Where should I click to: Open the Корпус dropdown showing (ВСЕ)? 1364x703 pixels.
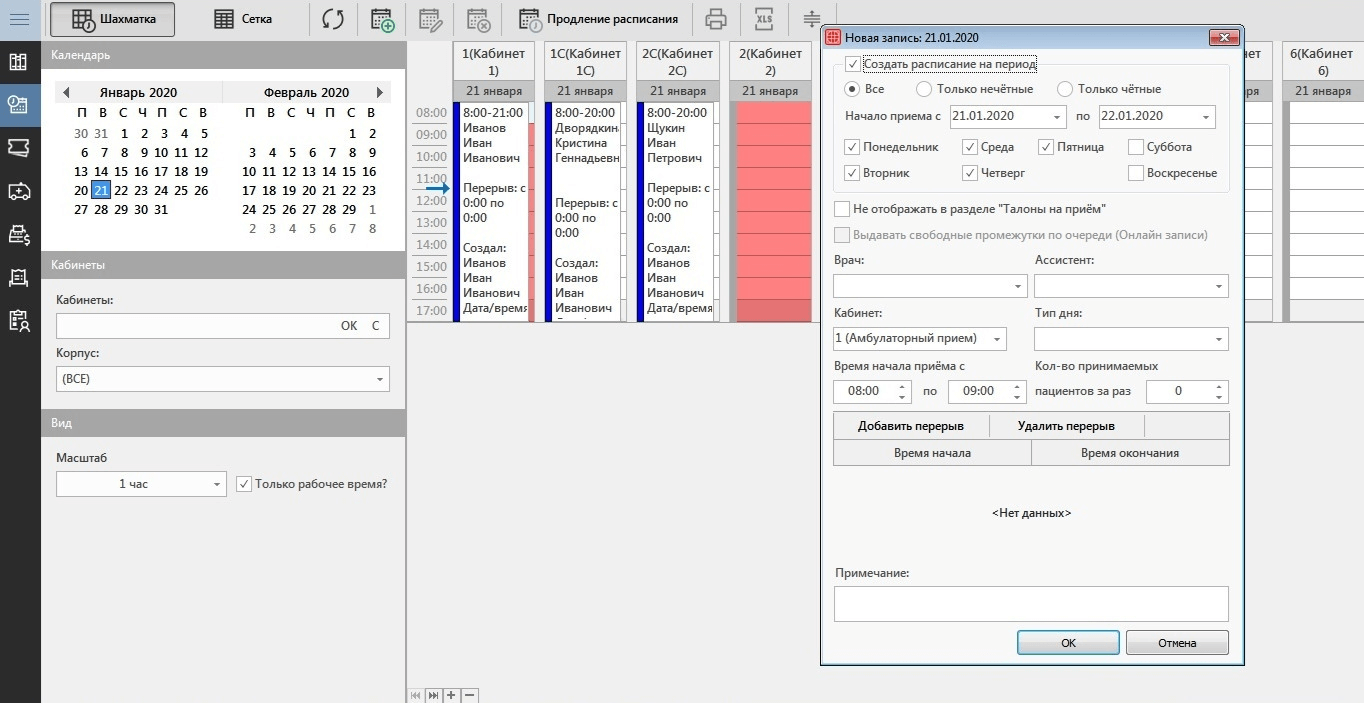380,379
